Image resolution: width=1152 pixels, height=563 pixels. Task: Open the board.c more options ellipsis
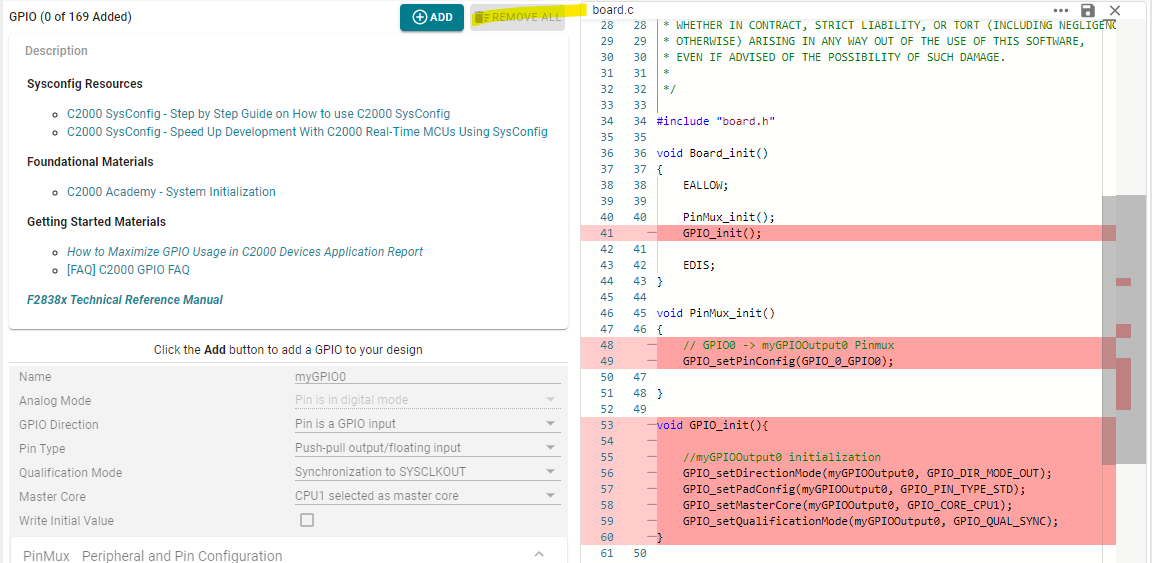point(1061,10)
